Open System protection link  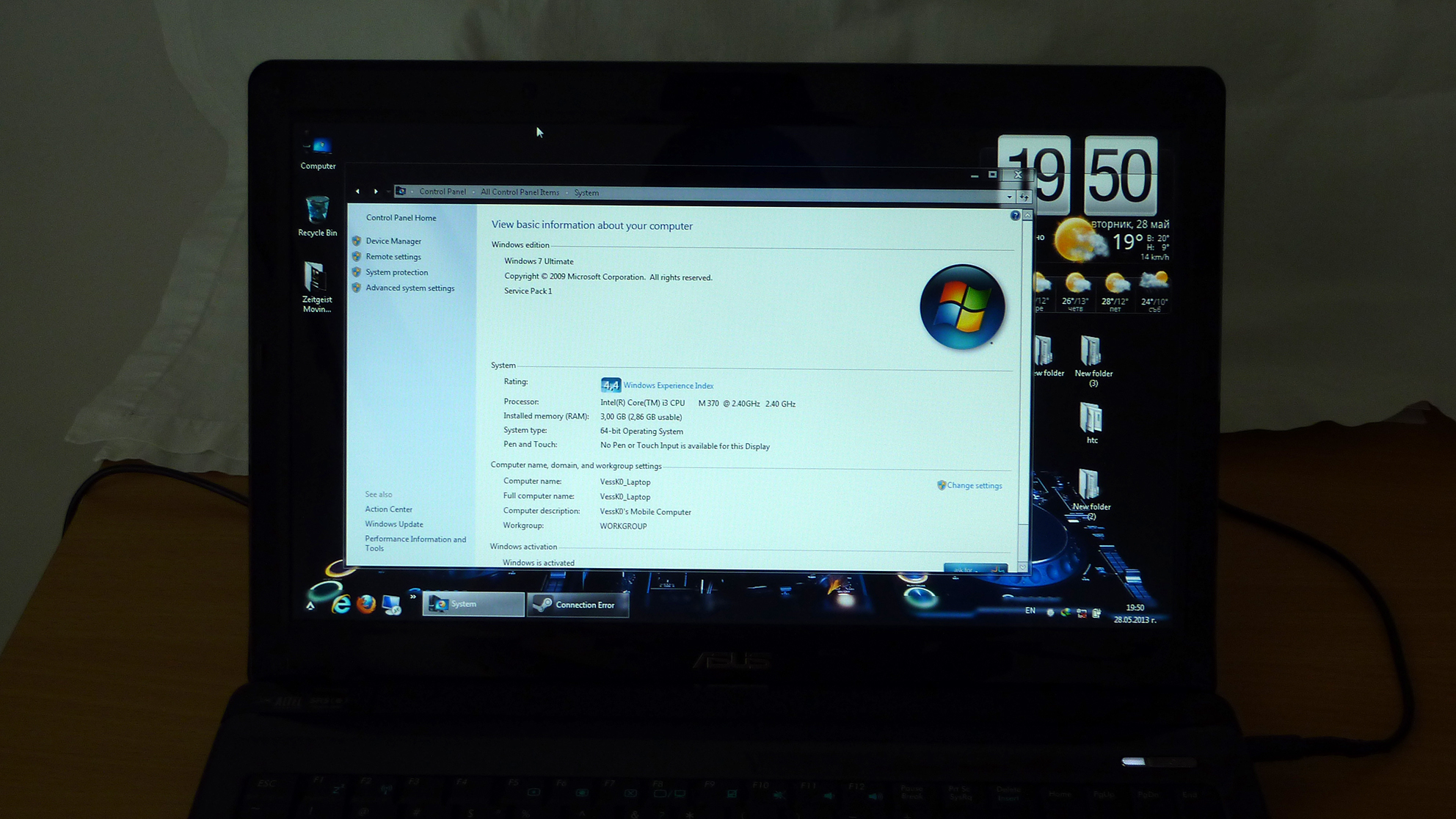click(x=396, y=272)
